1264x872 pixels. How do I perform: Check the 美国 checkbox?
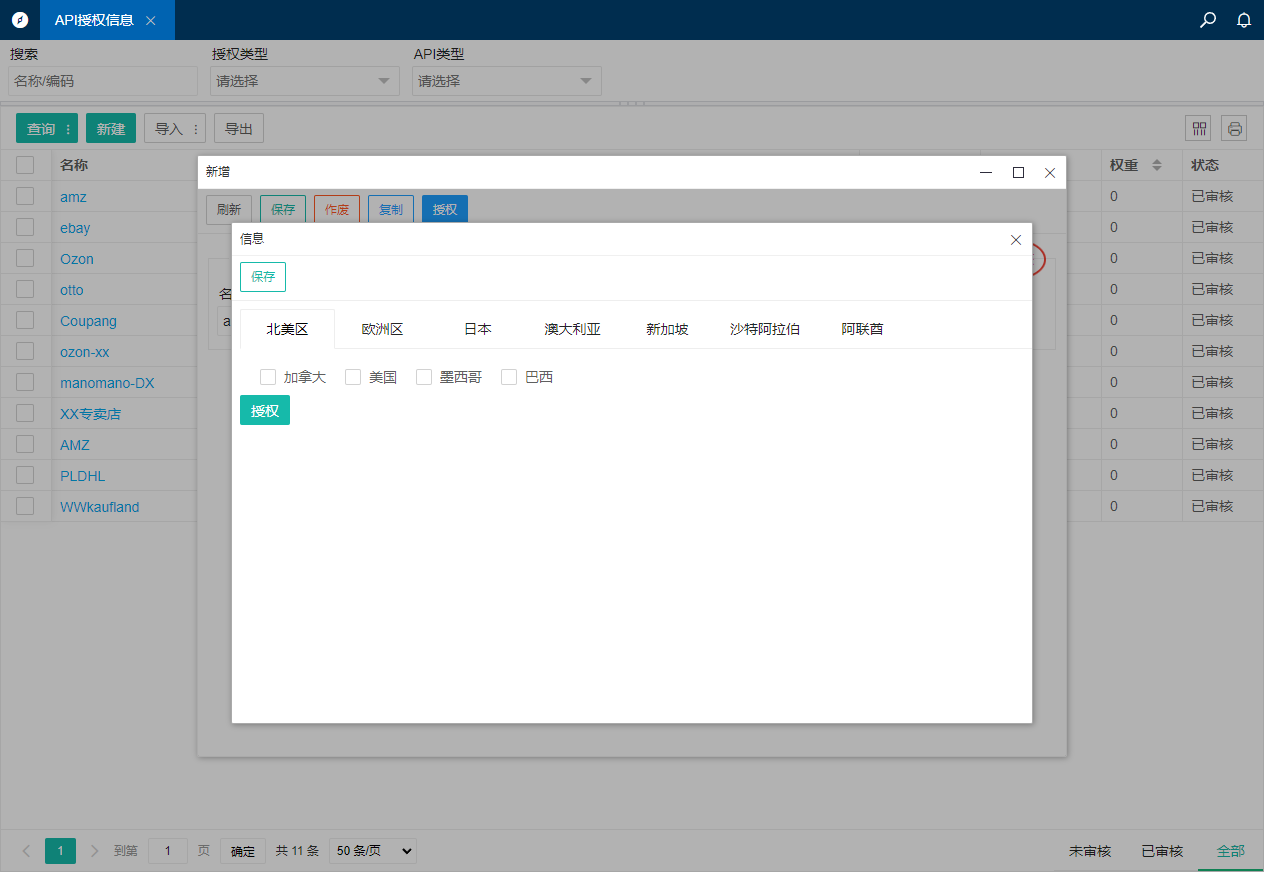pos(353,377)
